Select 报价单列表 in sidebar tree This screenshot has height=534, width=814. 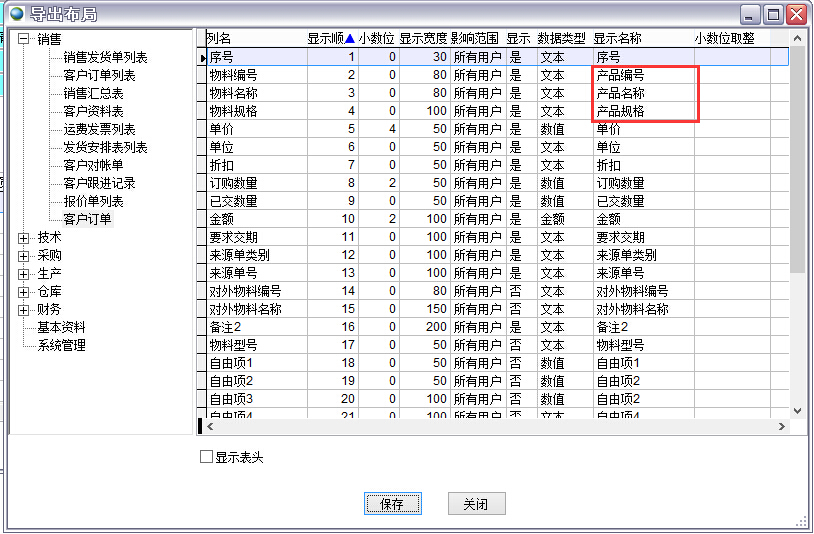click(x=93, y=201)
